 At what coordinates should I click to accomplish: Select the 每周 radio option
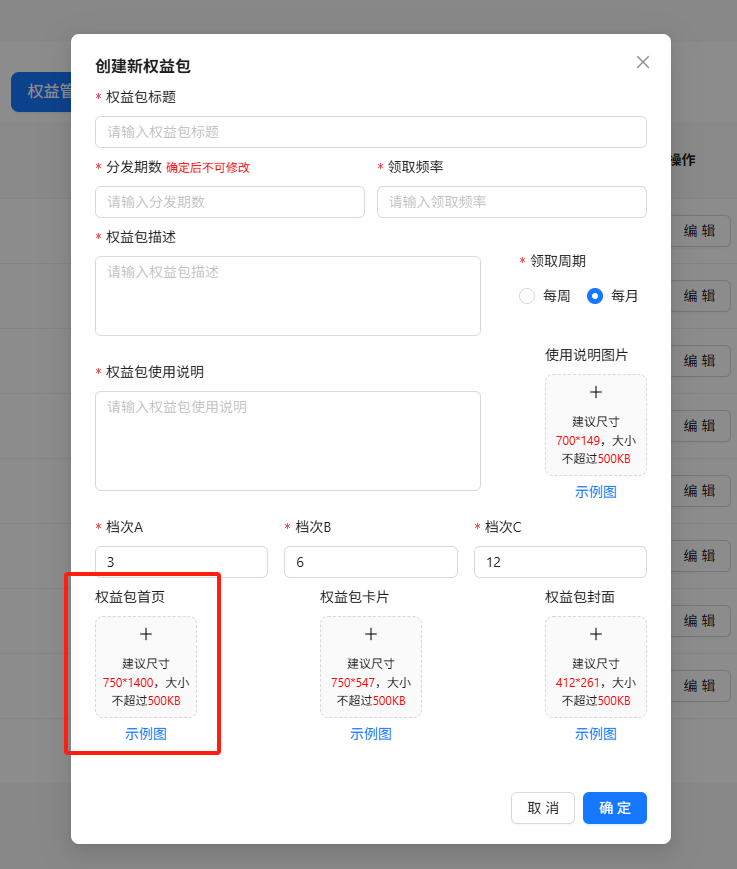[527, 296]
